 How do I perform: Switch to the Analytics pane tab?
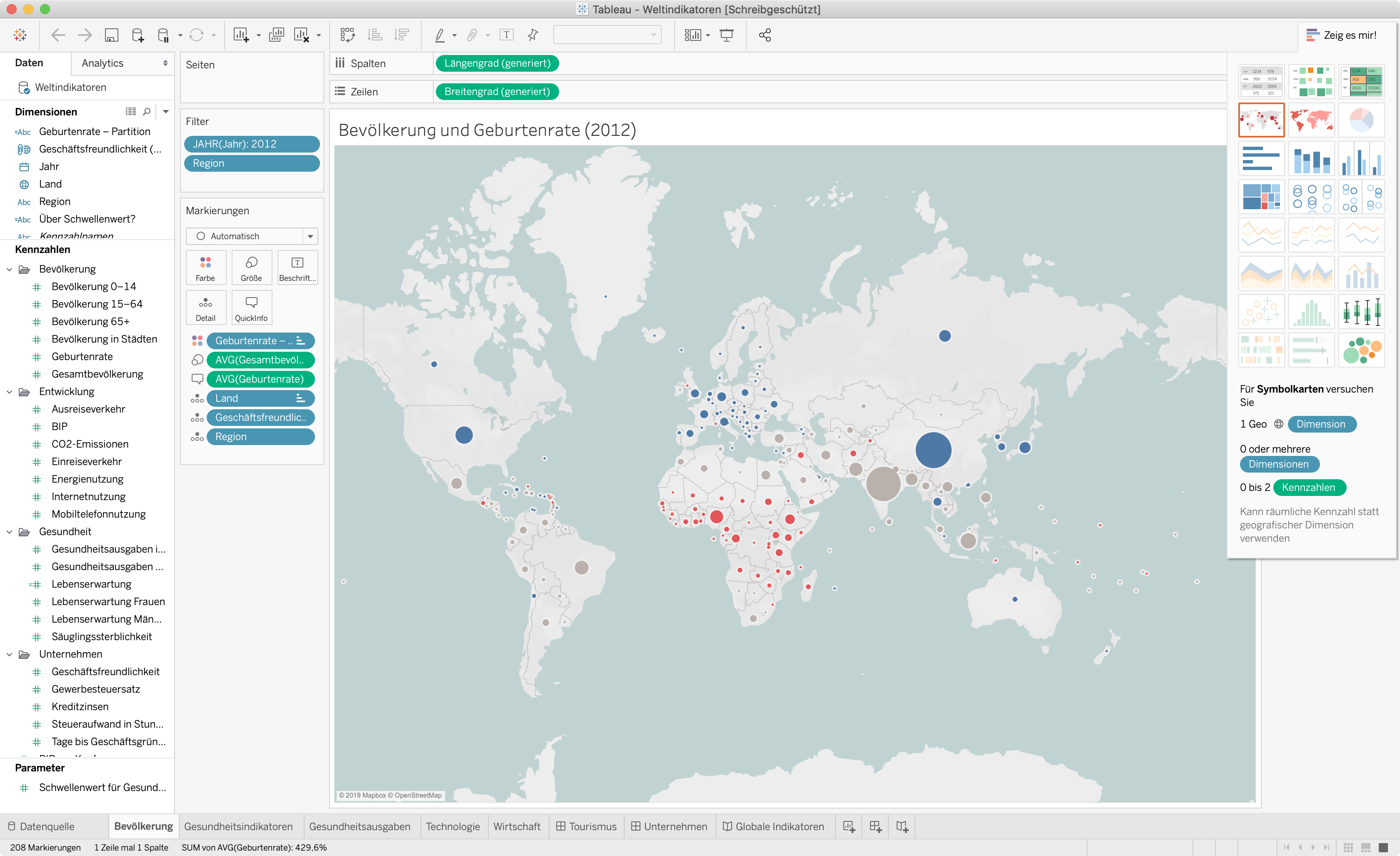click(102, 63)
